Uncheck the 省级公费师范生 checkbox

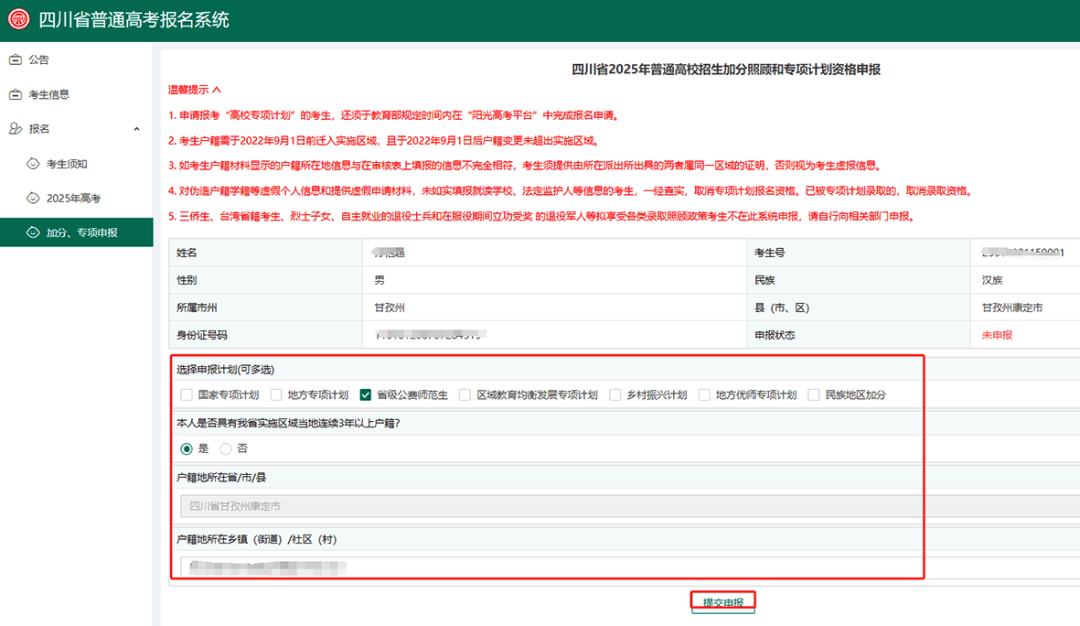(365, 395)
